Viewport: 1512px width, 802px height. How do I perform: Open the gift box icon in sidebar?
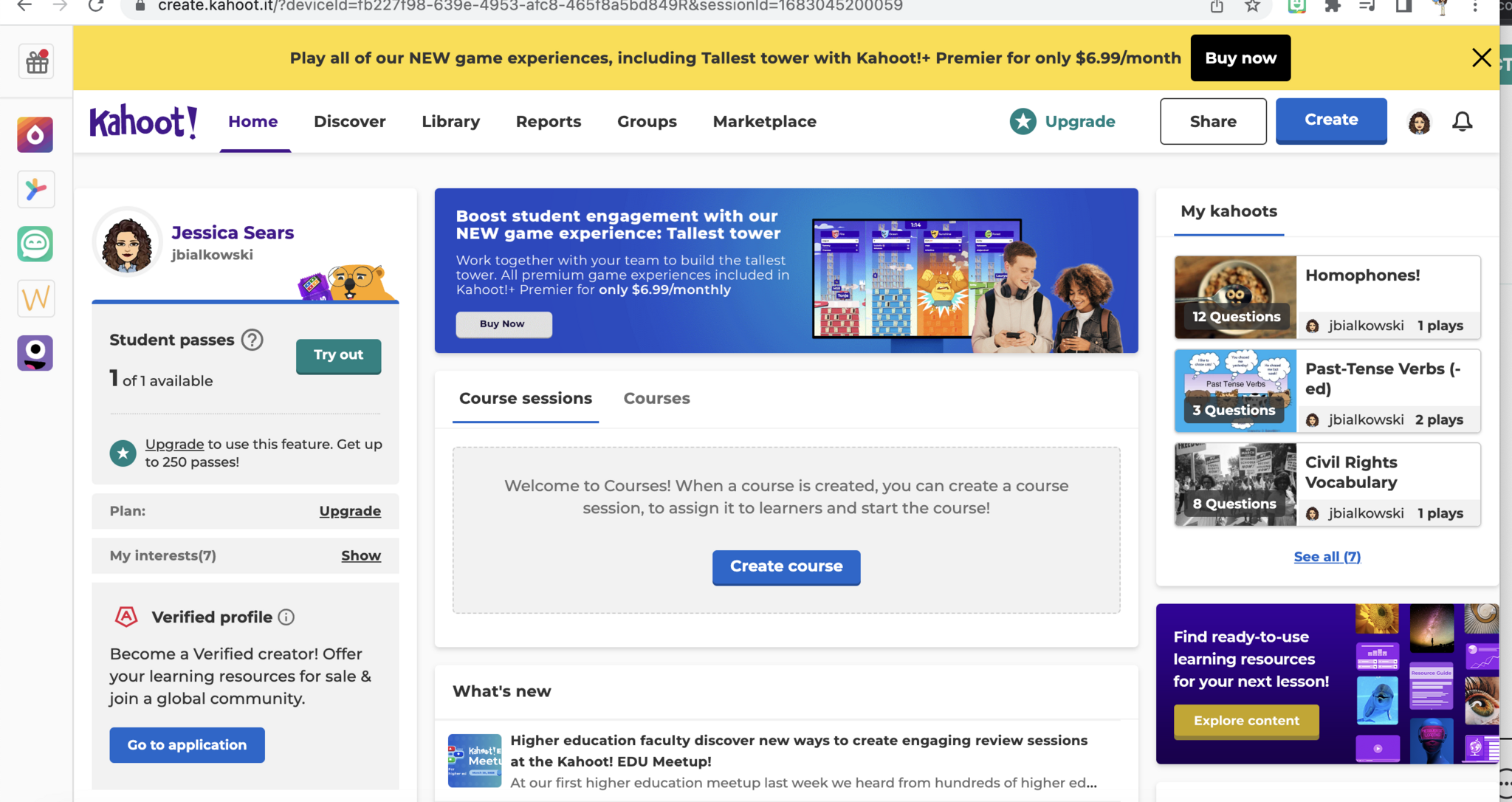pos(36,62)
